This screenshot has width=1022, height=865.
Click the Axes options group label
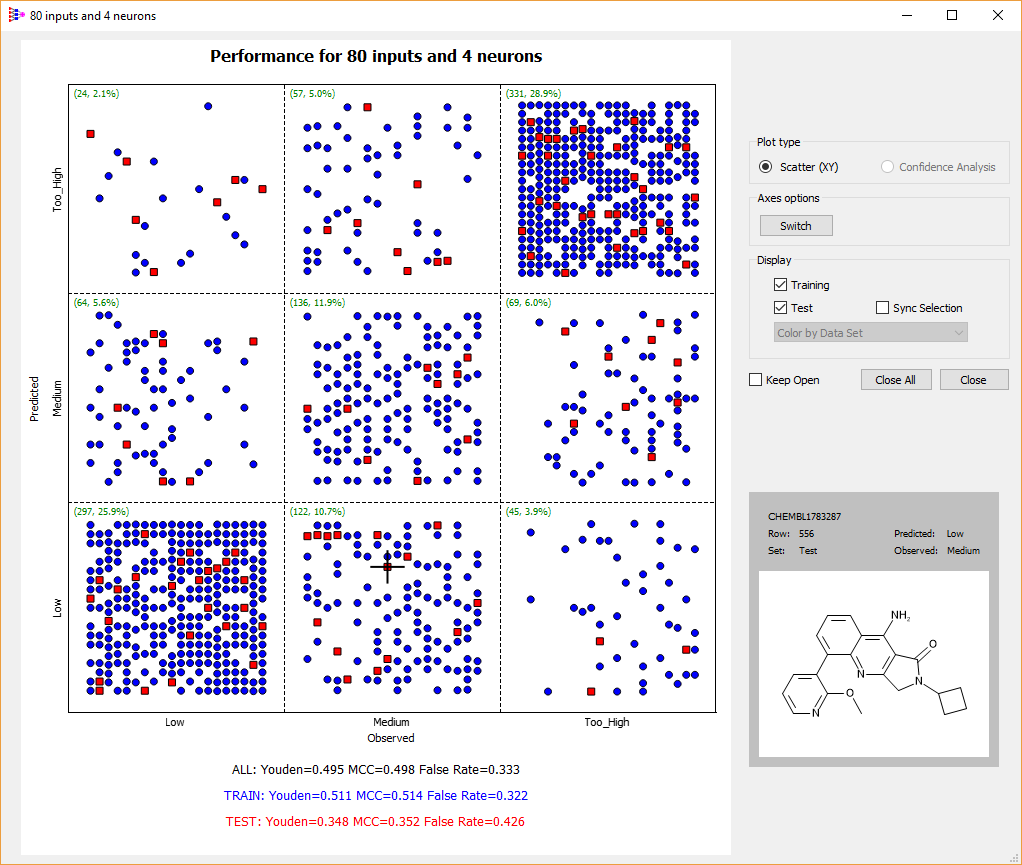(x=788, y=198)
